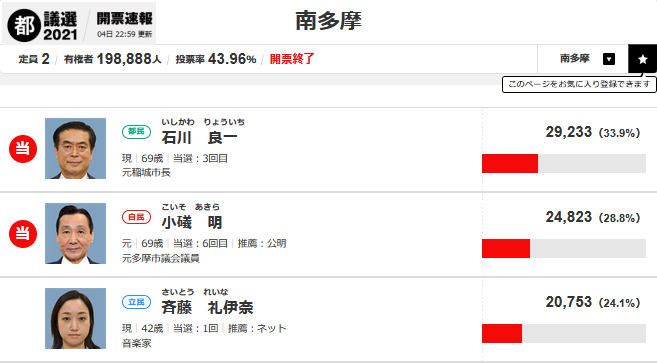
Task: Click the 開票速報 header label
Action: click(124, 18)
